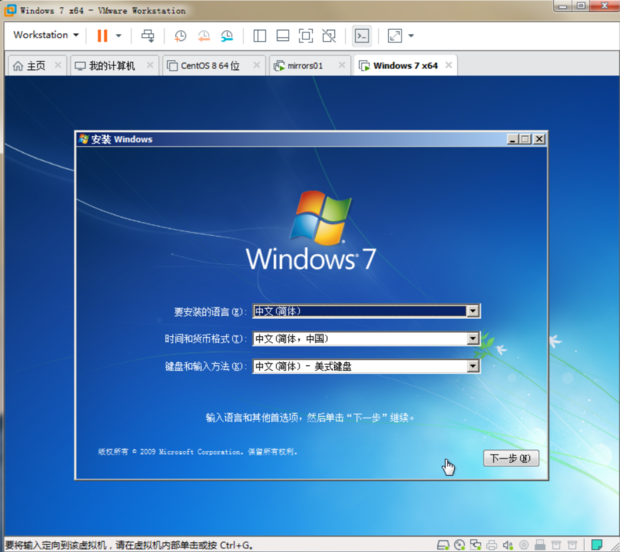Click the stretch guest display icon
Image resolution: width=620 pixels, height=552 pixels.
pos(395,36)
